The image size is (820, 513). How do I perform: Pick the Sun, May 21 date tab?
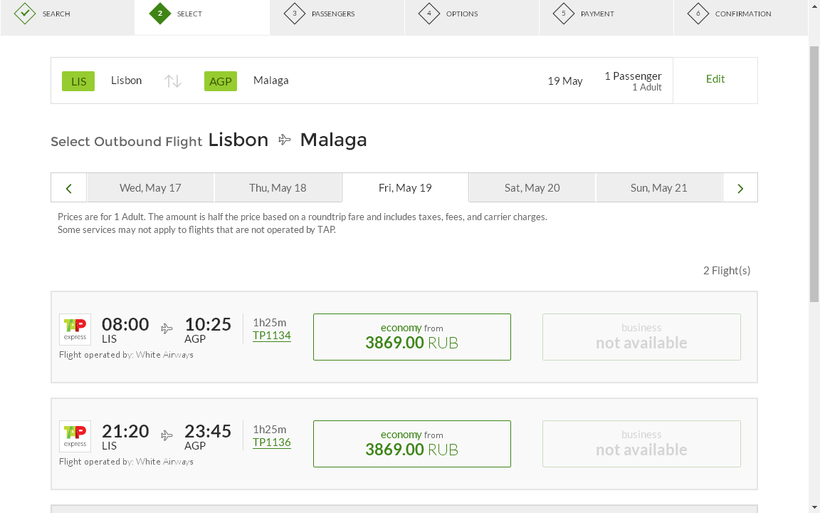[659, 188]
